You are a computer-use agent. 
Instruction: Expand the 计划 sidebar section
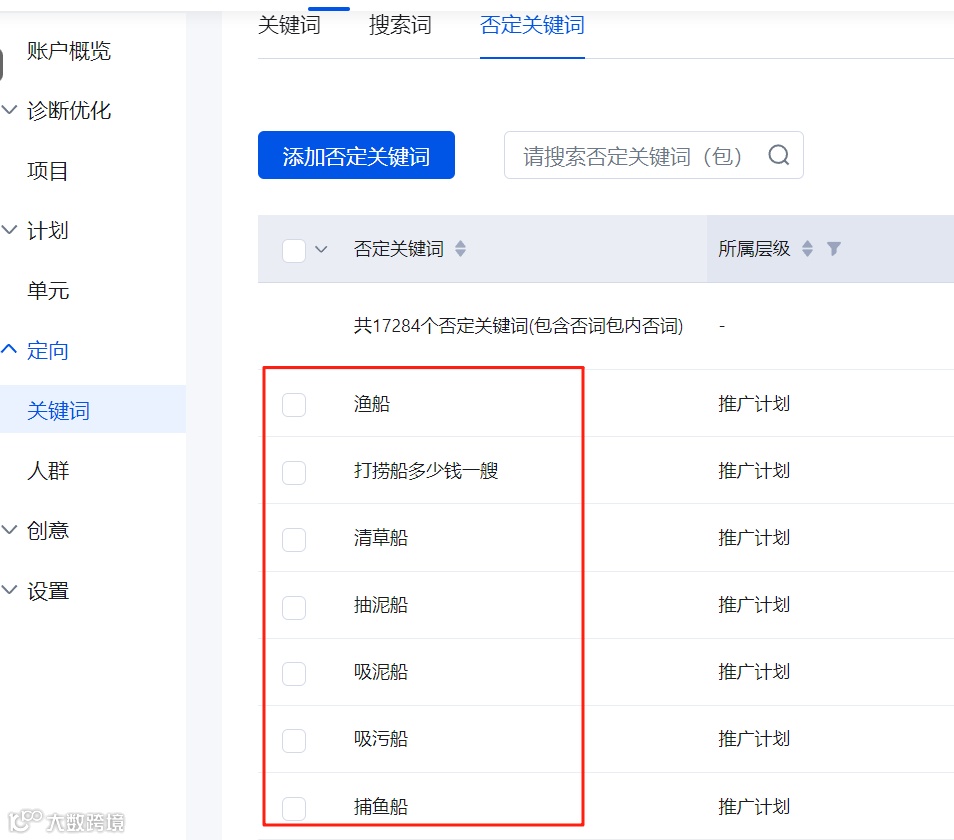point(9,230)
